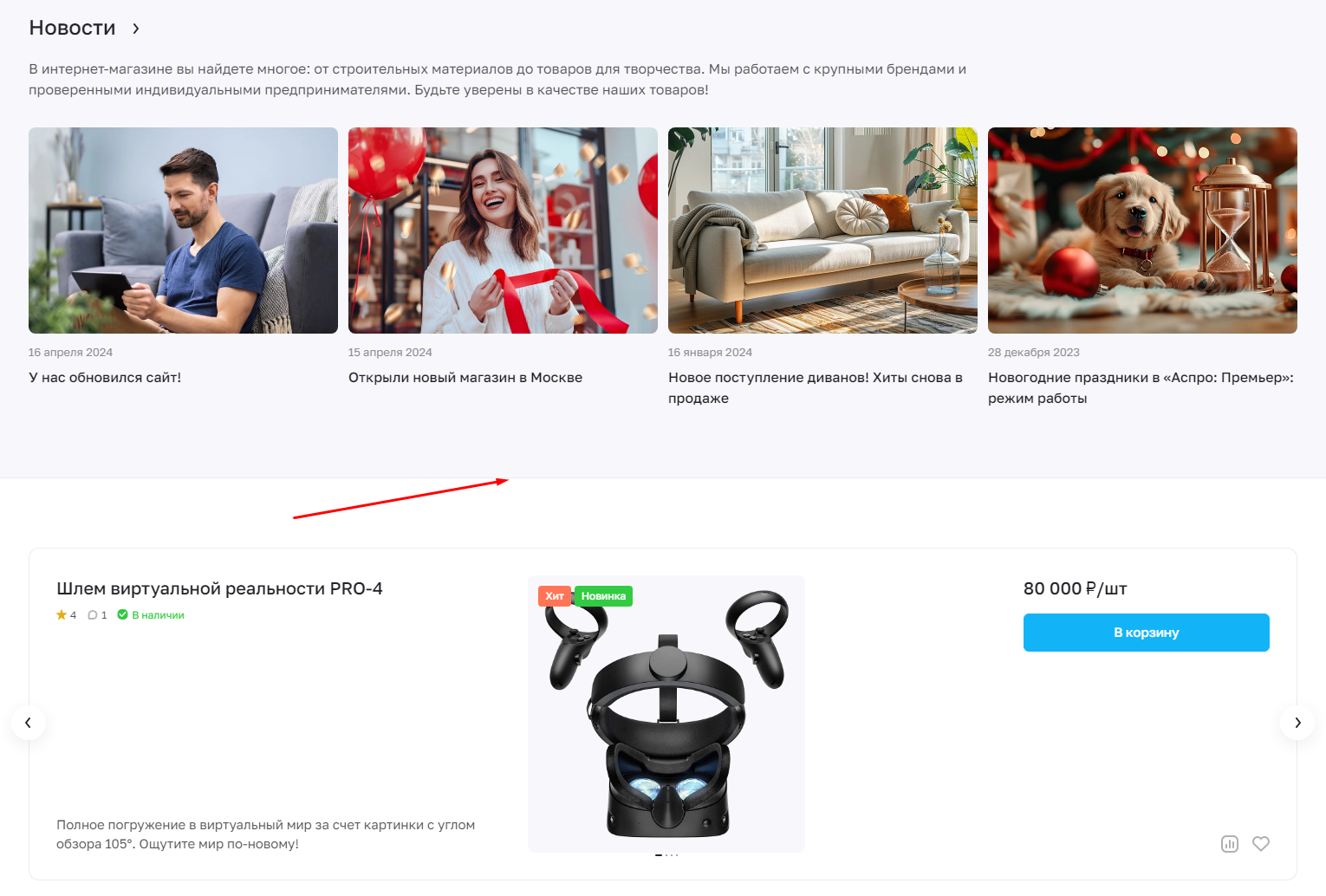Click the В наличии availability status
The height and width of the screenshot is (896, 1326).
[151, 615]
